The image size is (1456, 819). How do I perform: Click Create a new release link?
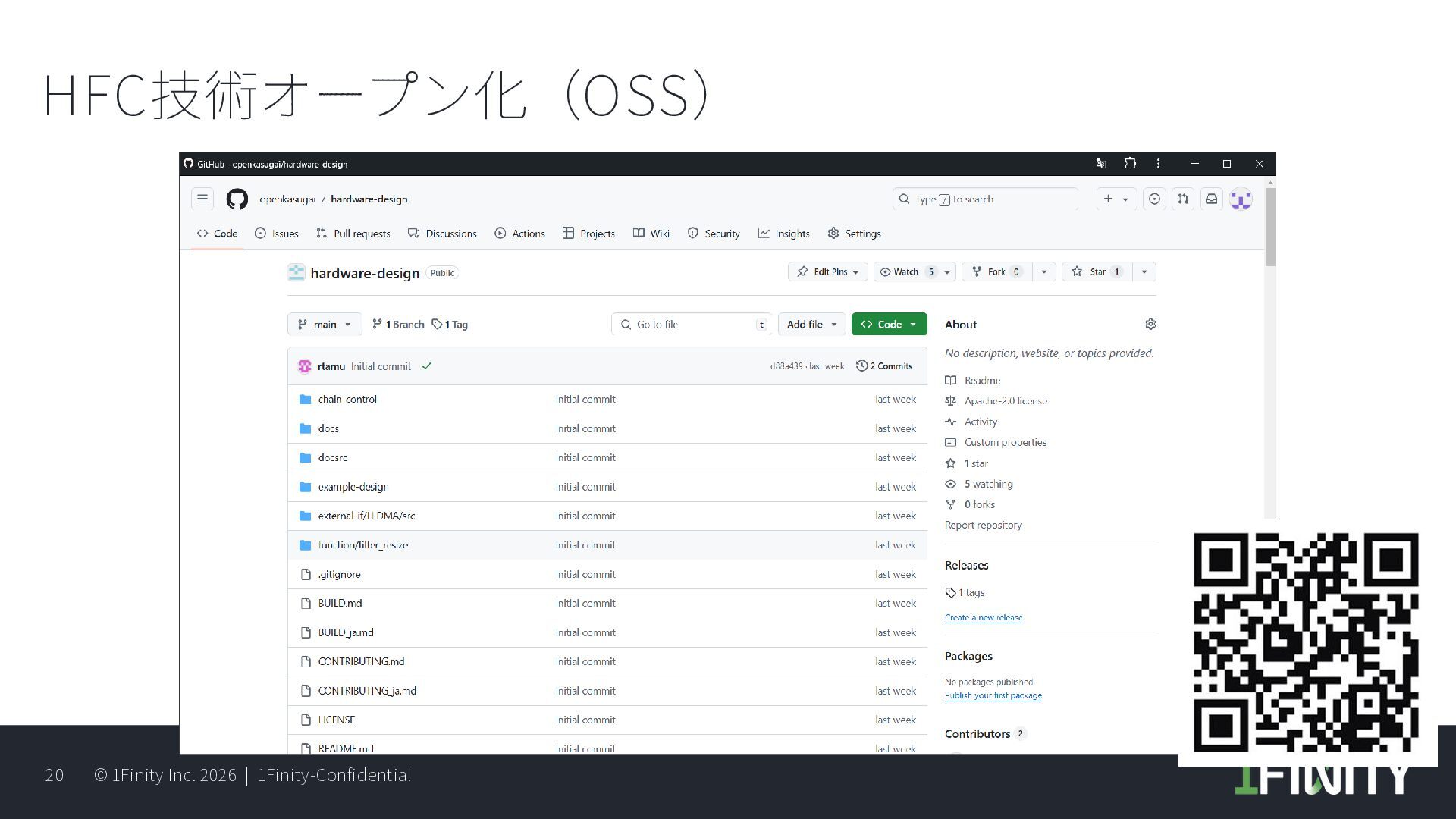tap(984, 618)
